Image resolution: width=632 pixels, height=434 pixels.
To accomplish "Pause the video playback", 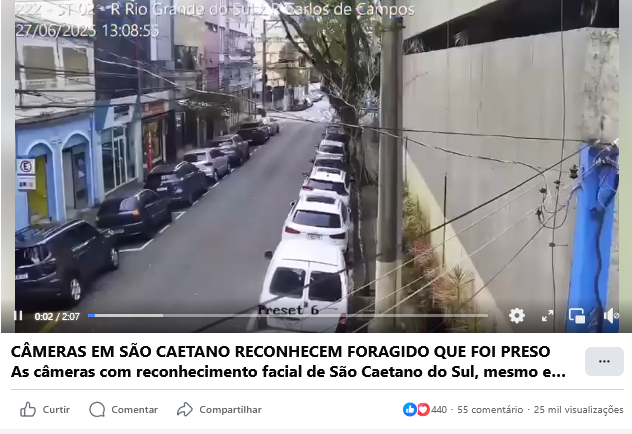I will (18, 316).
